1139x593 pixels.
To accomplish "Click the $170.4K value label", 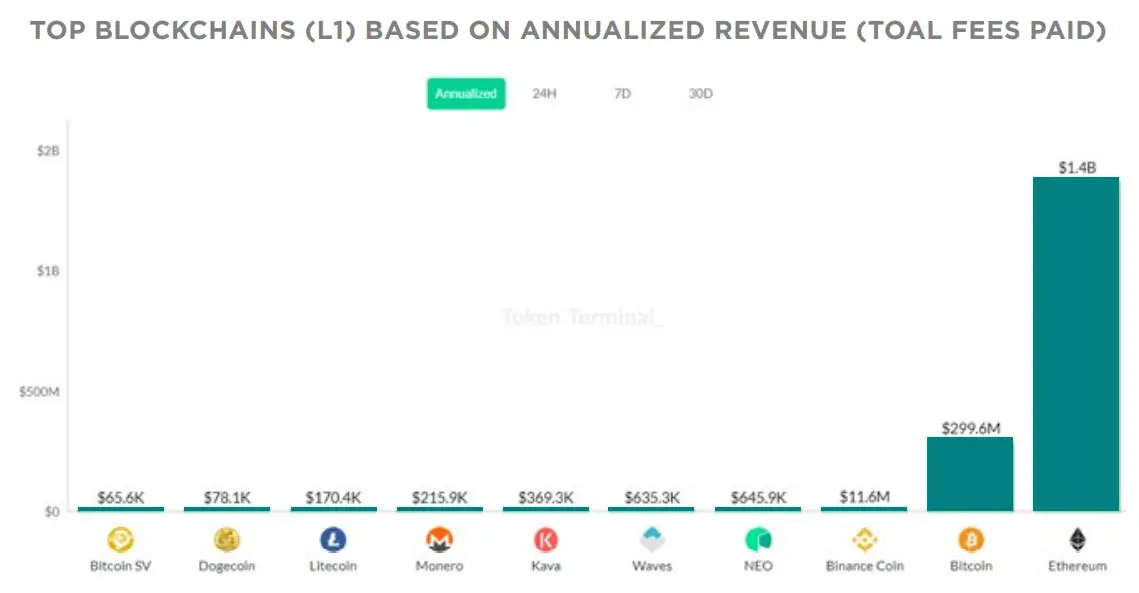I will point(333,498).
